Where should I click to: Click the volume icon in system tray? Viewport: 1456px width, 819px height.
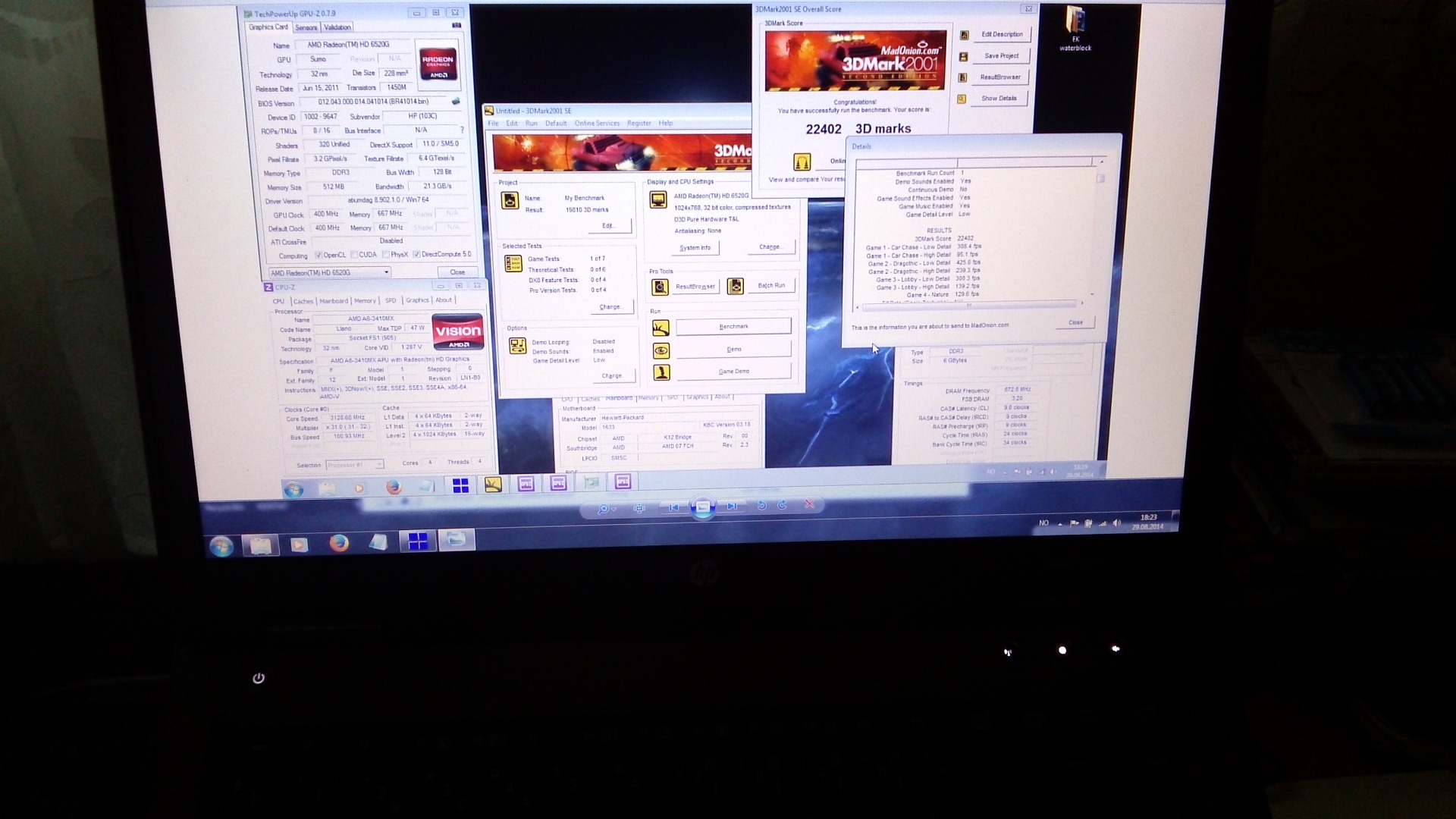pos(1116,523)
